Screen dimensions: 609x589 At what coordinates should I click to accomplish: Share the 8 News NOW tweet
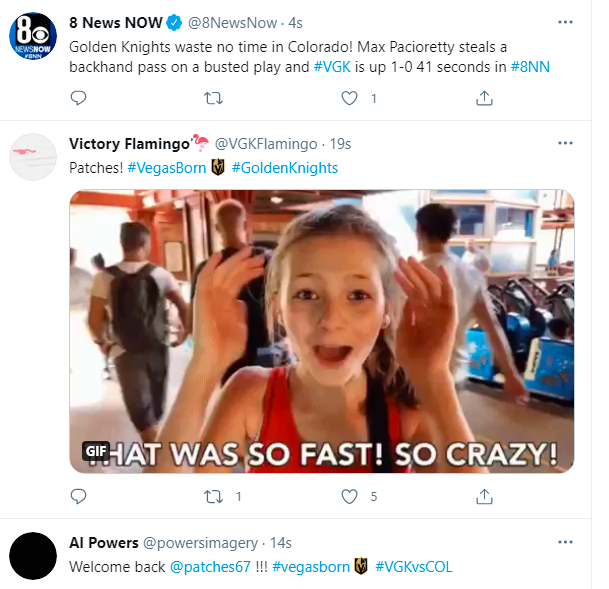point(484,98)
